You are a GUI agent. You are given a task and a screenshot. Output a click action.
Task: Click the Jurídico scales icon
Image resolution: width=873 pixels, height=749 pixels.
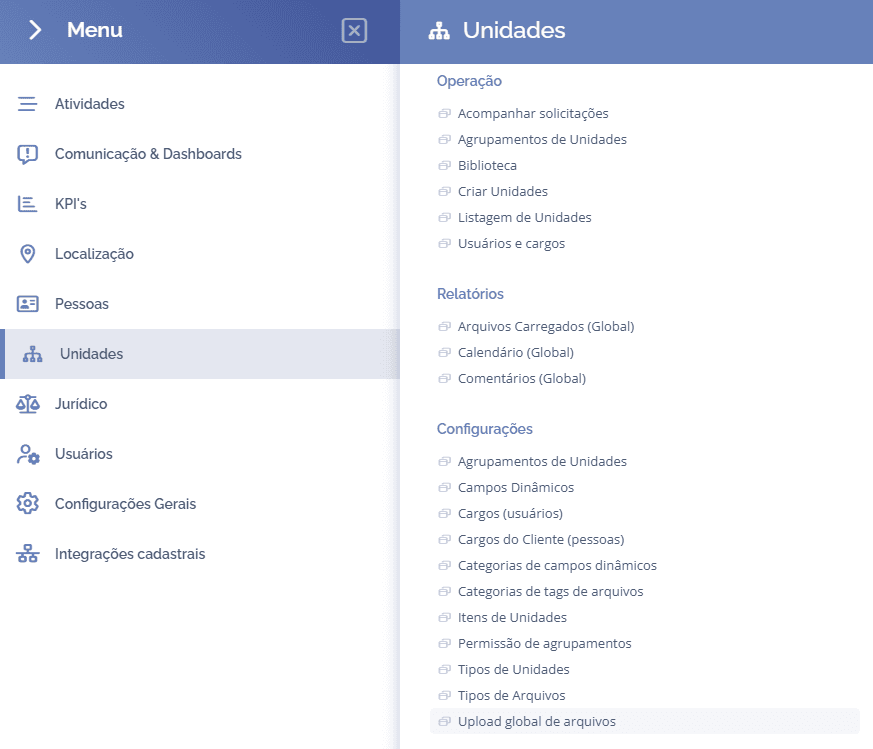[x=27, y=404]
